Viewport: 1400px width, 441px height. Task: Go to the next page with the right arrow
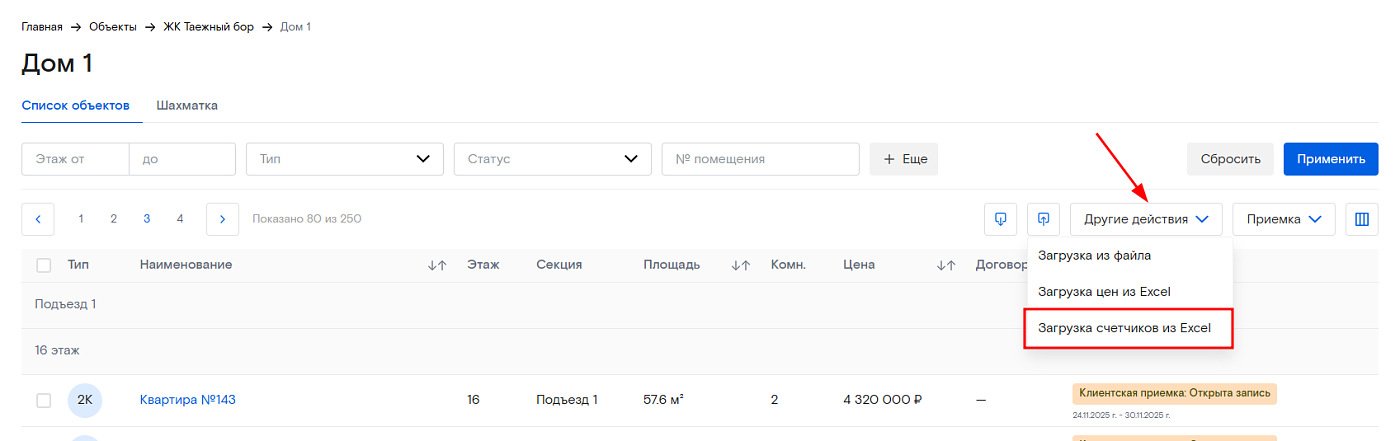(x=222, y=219)
